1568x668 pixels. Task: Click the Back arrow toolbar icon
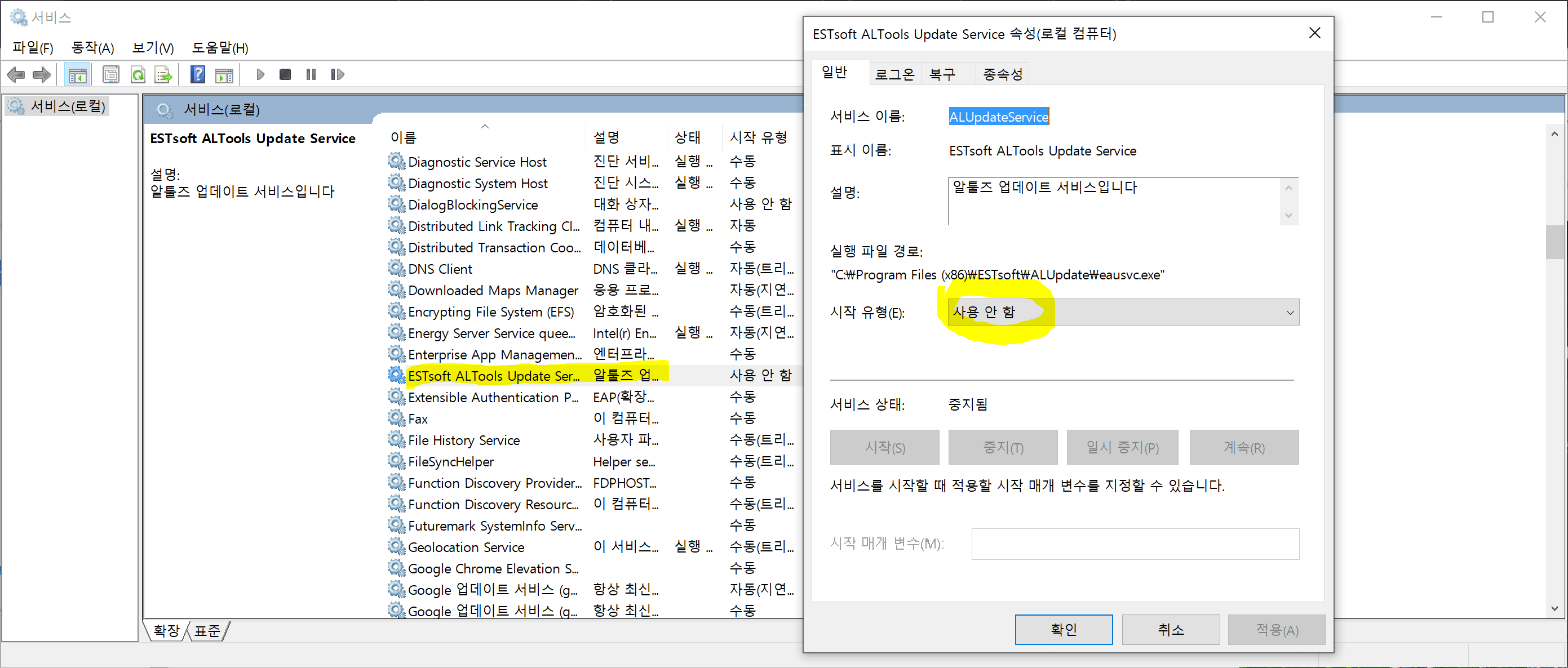pyautogui.click(x=16, y=74)
